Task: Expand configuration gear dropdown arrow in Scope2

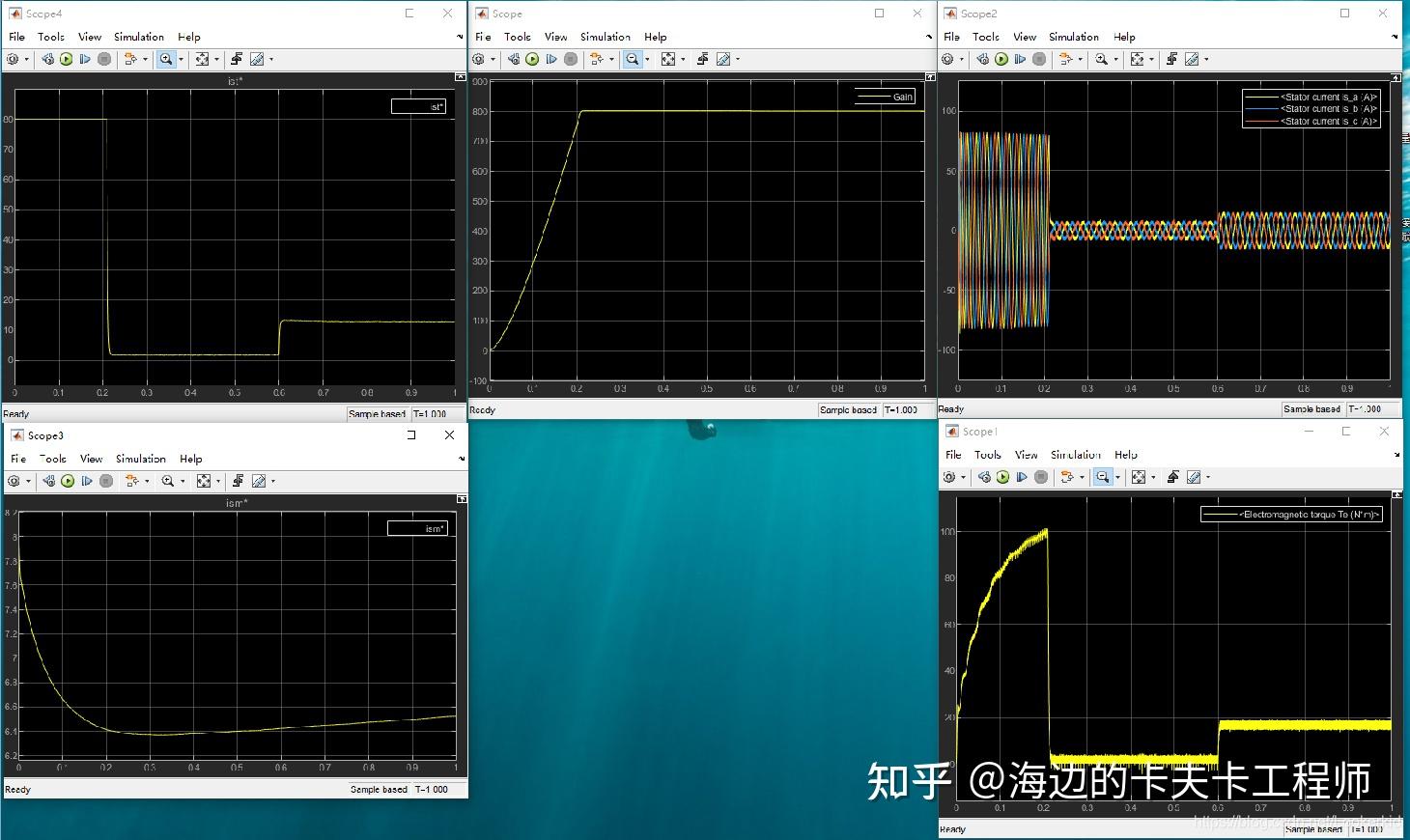Action: tap(962, 59)
